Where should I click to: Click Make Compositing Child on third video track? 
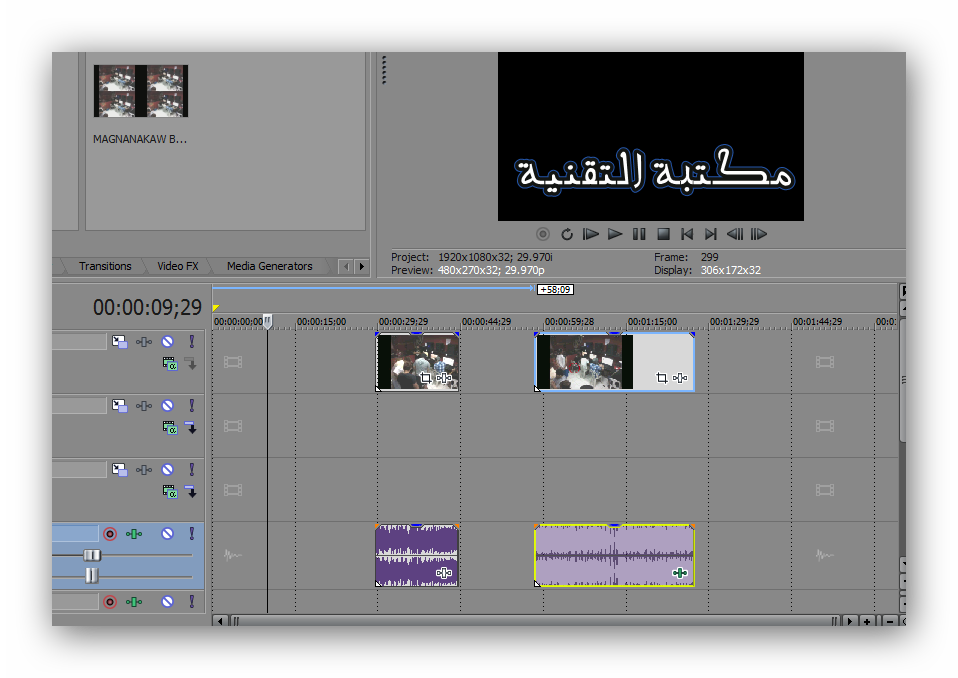pyautogui.click(x=191, y=491)
